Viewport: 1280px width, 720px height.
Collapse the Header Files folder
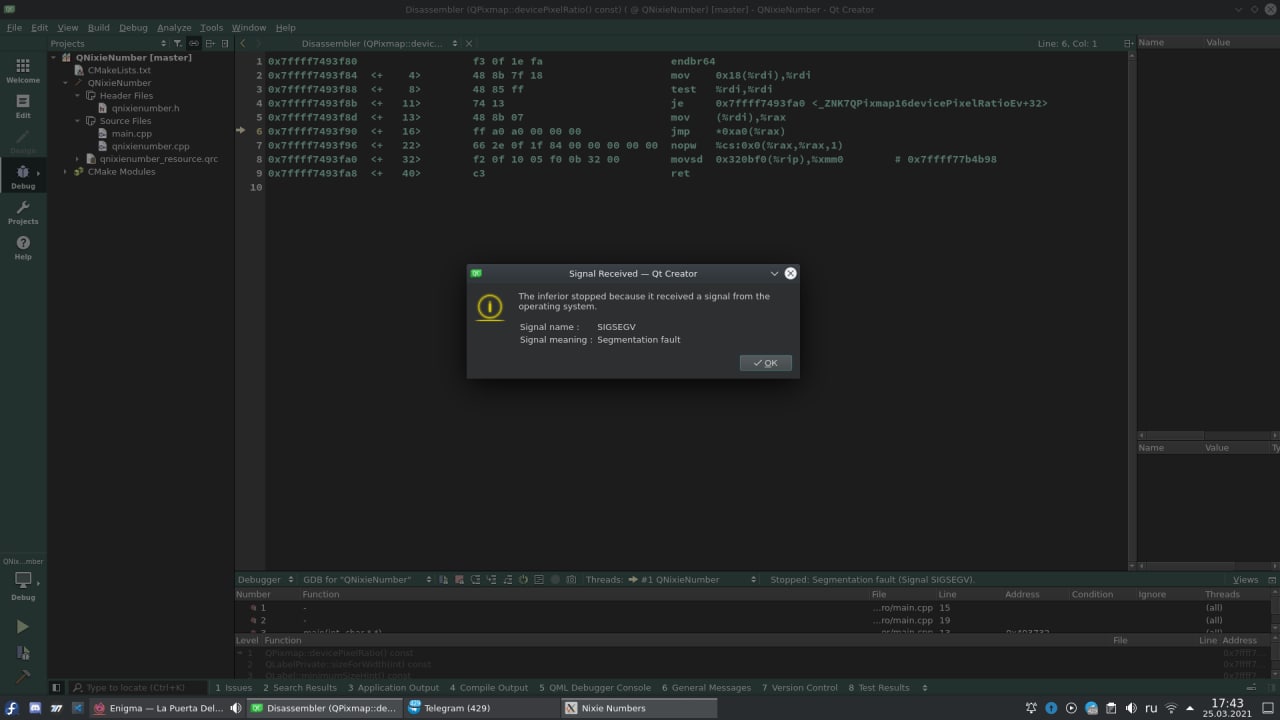pos(78,96)
